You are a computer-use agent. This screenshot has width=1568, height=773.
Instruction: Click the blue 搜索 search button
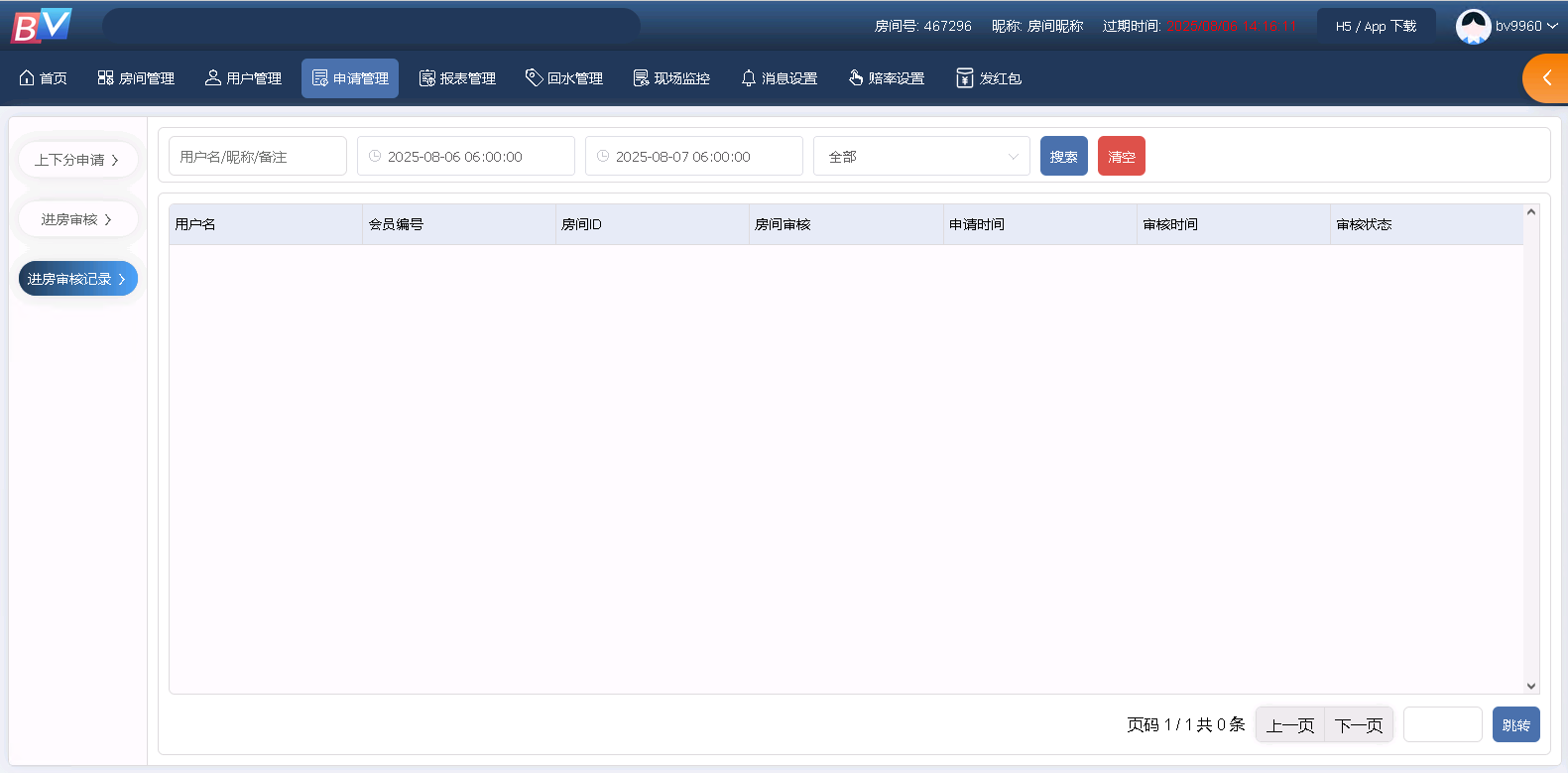(1063, 157)
